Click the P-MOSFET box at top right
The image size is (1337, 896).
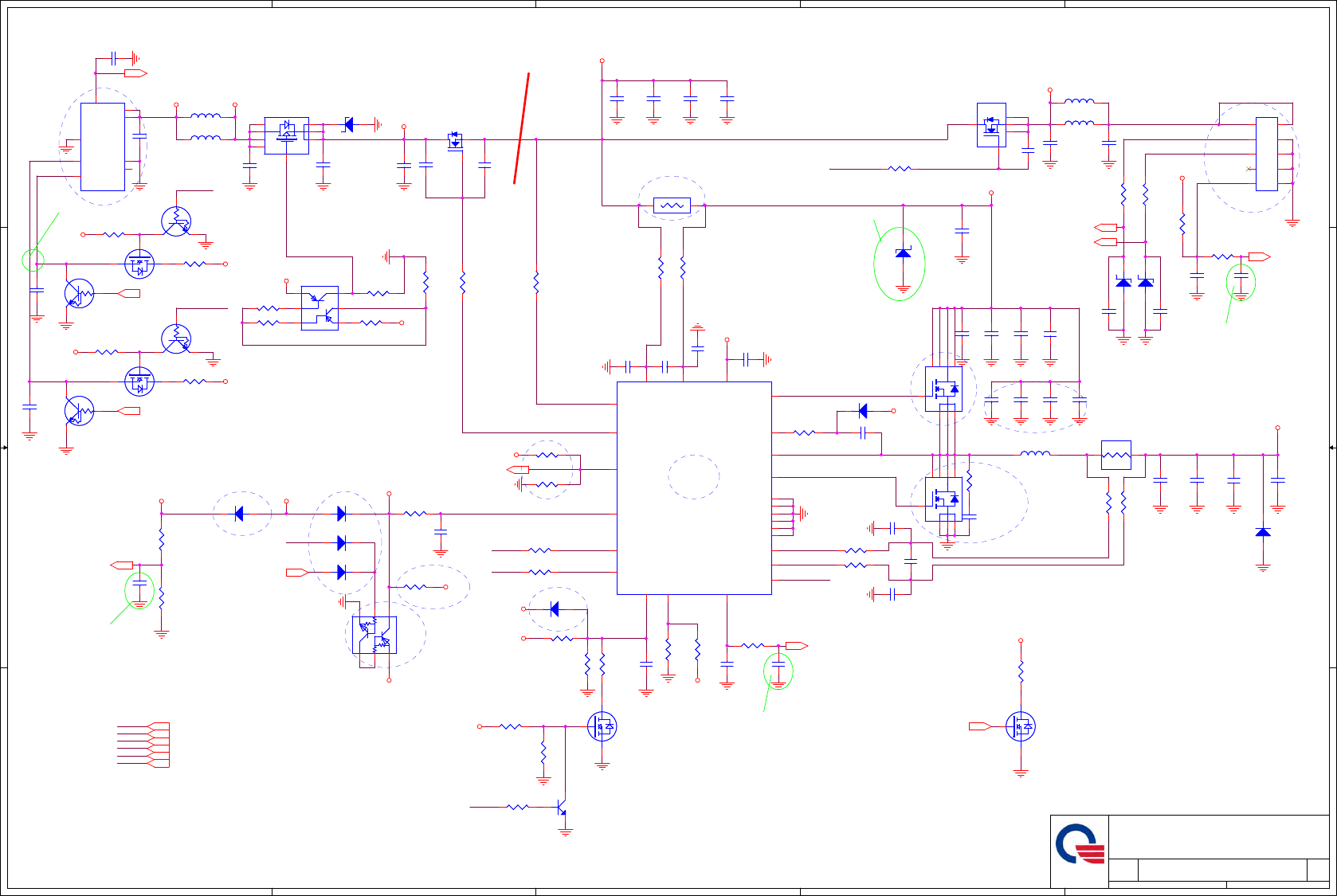click(x=991, y=125)
